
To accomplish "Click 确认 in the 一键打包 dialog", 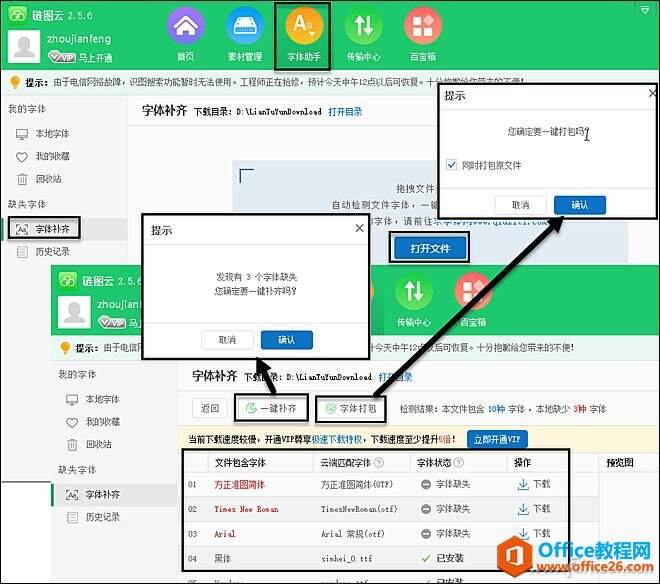I will click(580, 205).
